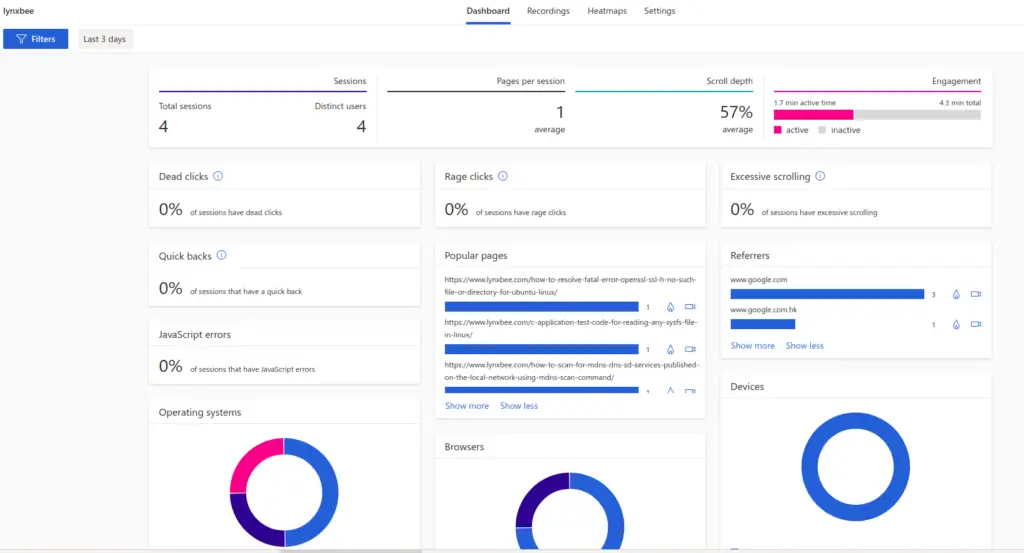Click the 1.7 min active time label
The image size is (1024, 553).
805,103
